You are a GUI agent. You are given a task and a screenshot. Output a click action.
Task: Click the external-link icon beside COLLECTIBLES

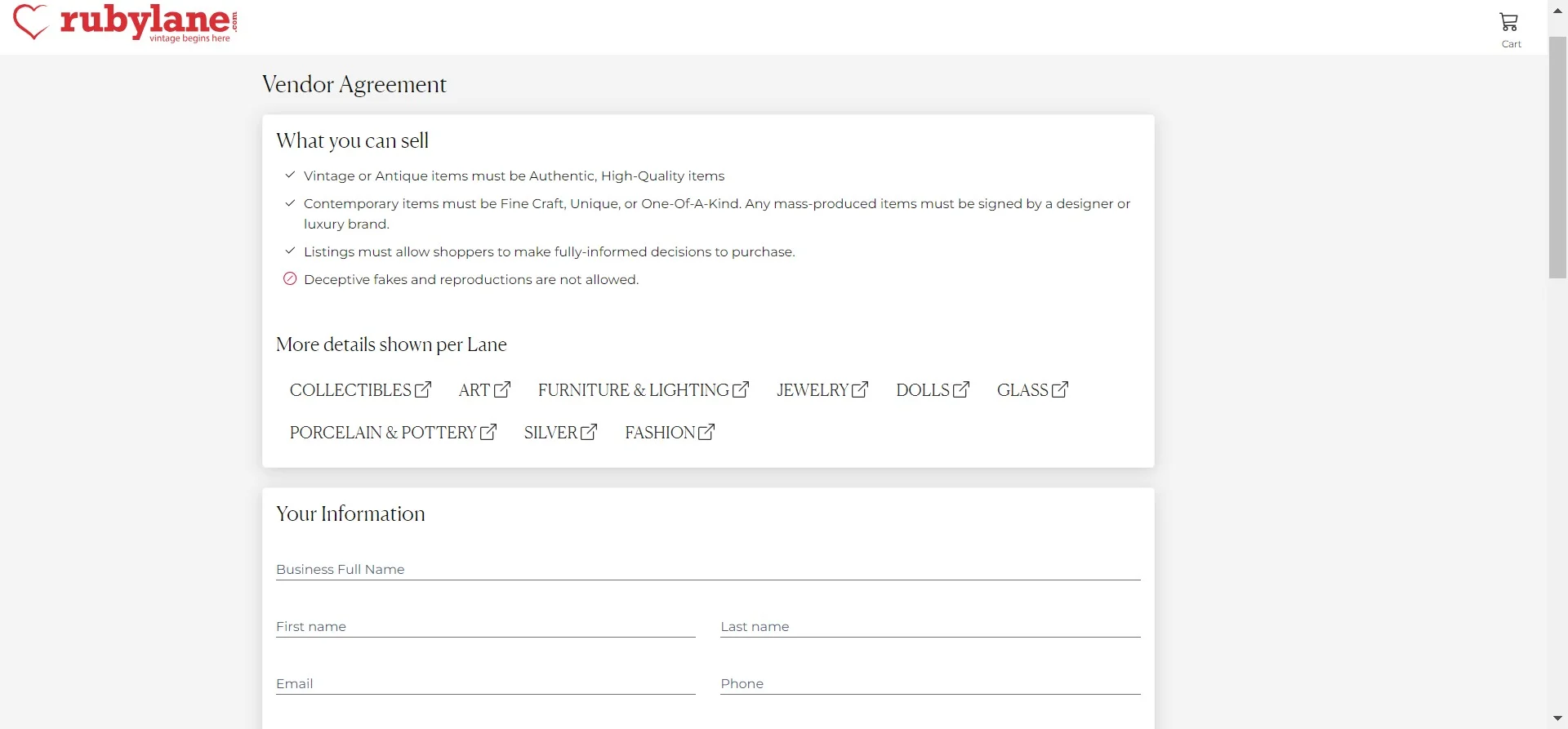(423, 389)
